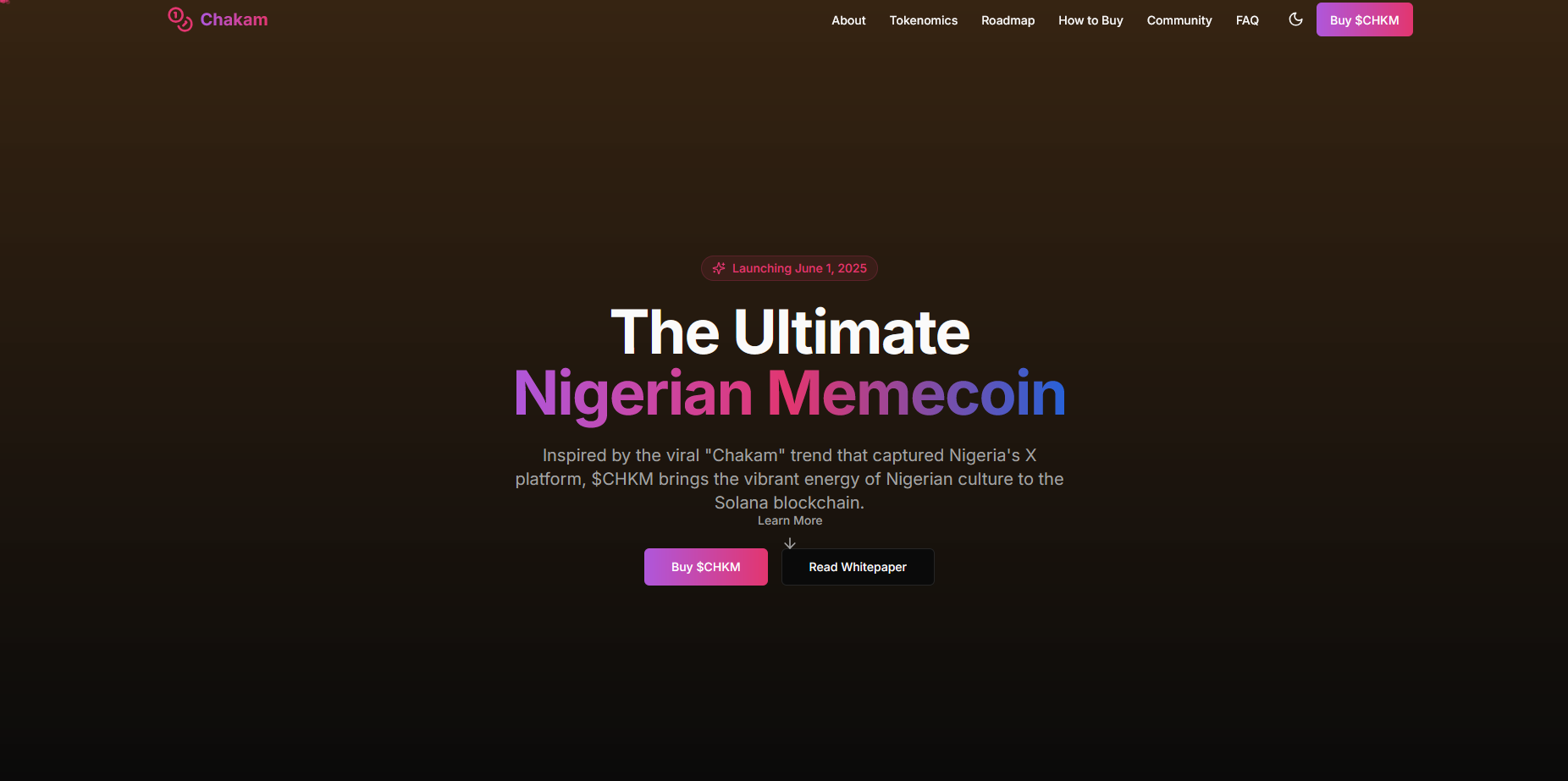This screenshot has width=1568, height=781.
Task: Open the How to Buy page
Action: click(1090, 20)
